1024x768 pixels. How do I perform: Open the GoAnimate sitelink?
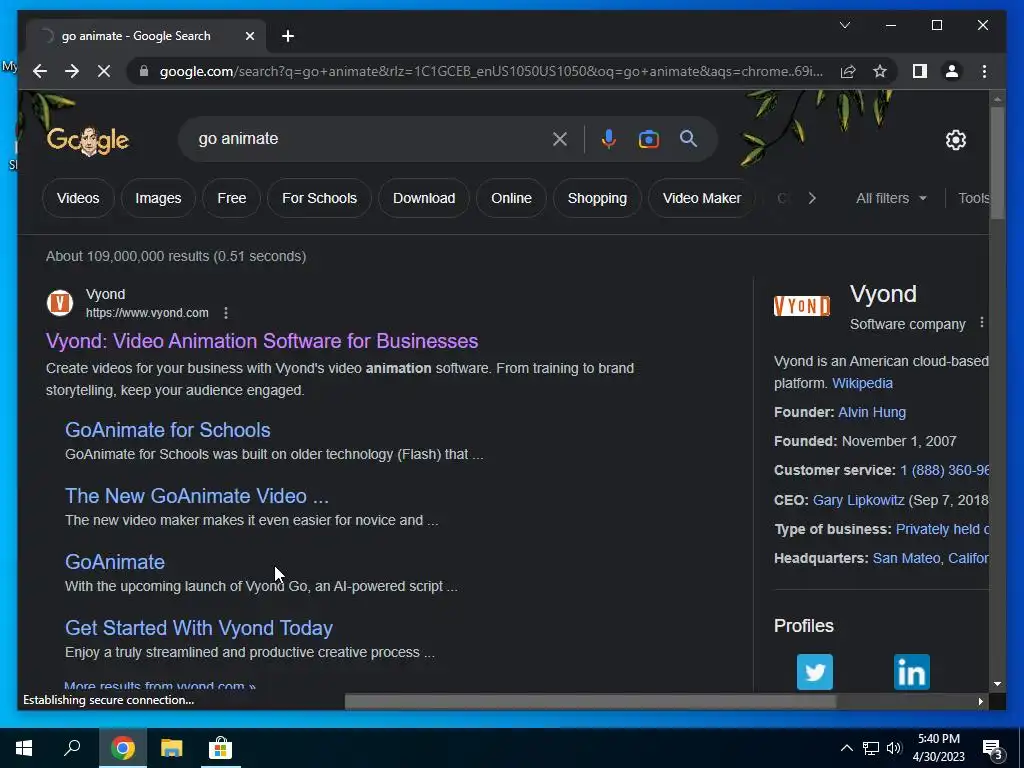(x=115, y=562)
